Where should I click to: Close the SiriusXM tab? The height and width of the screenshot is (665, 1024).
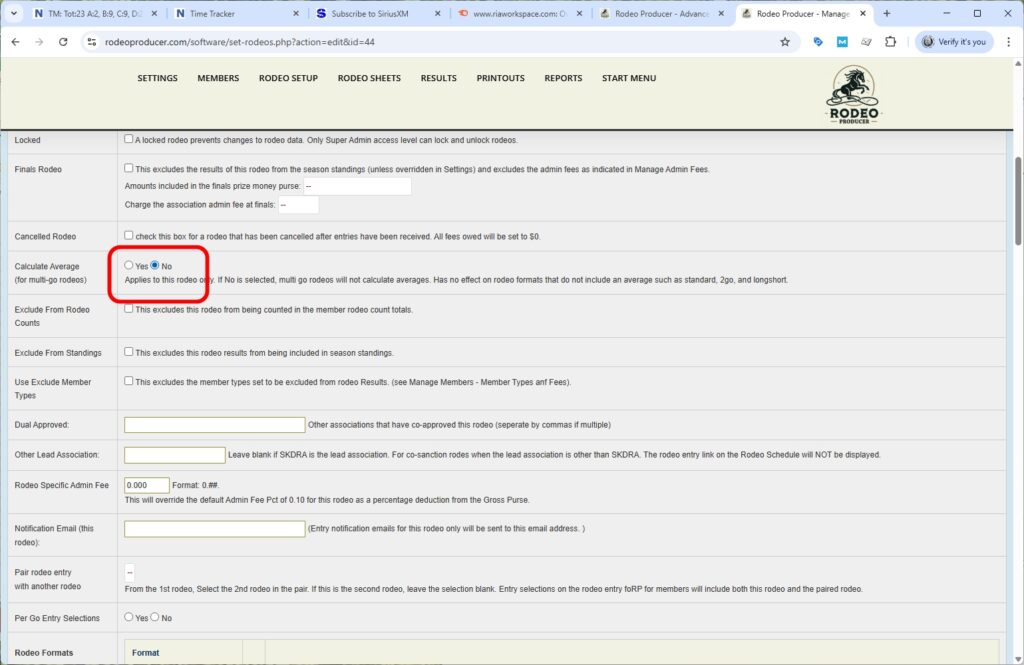click(438, 14)
